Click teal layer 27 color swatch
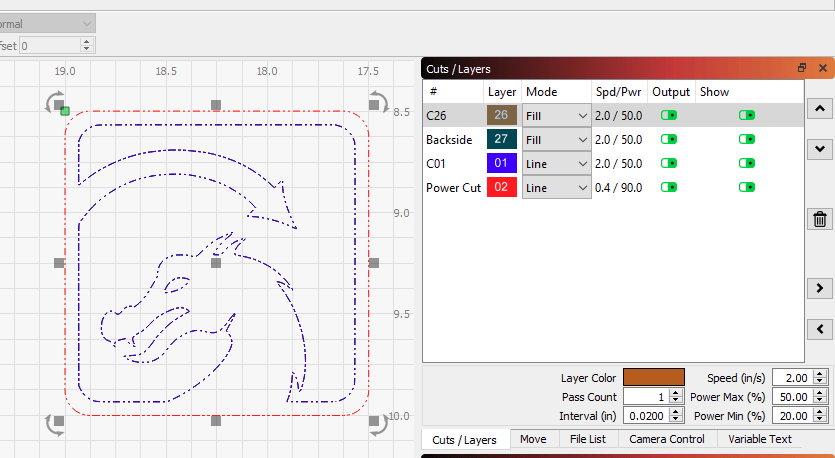This screenshot has height=458, width=835. [502, 139]
